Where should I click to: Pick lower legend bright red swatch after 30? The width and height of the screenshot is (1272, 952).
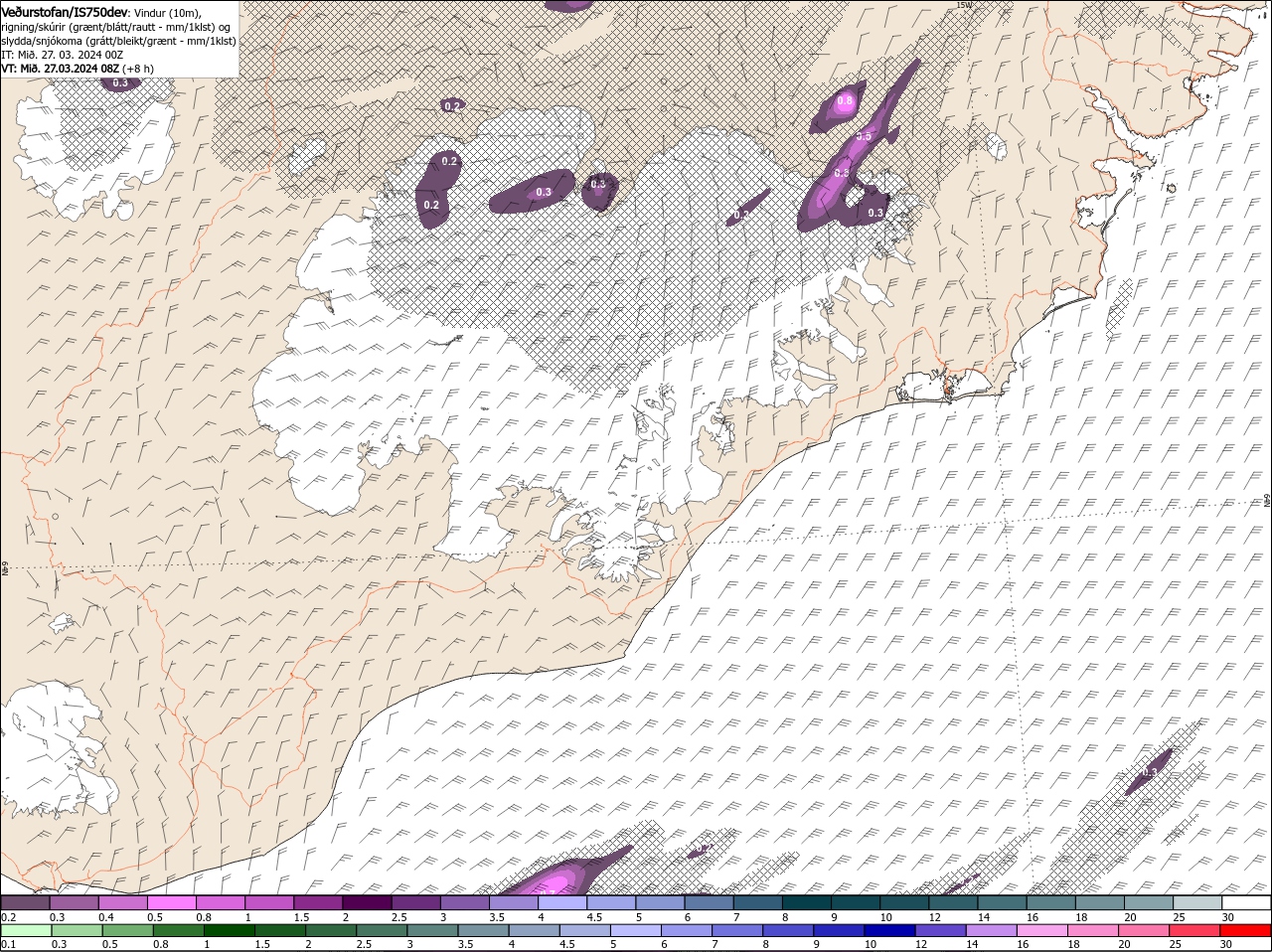coord(1246,931)
